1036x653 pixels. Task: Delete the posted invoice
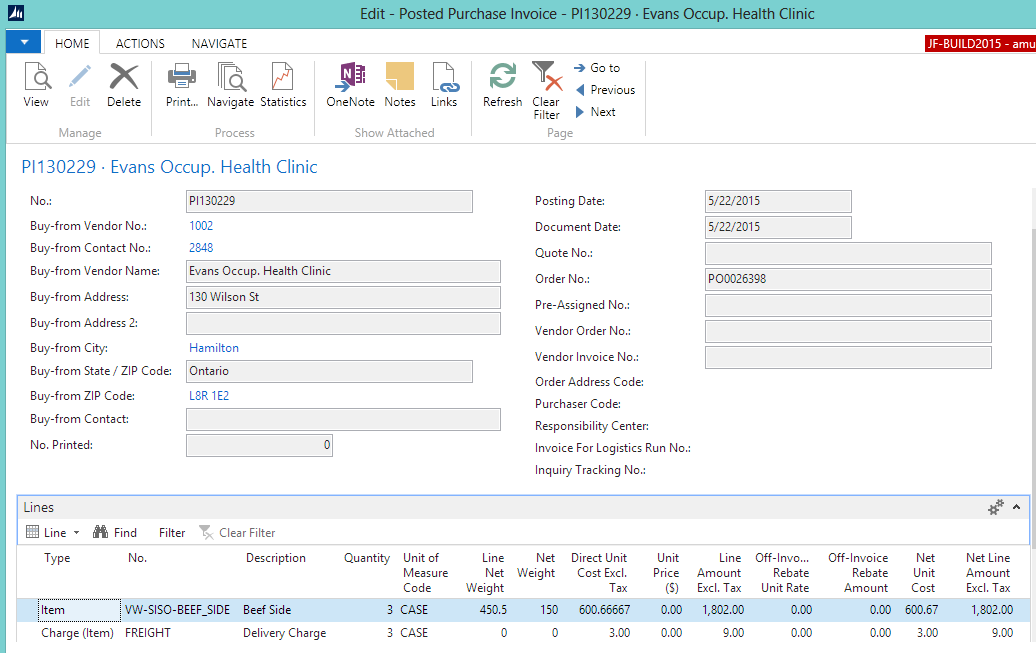(x=123, y=85)
